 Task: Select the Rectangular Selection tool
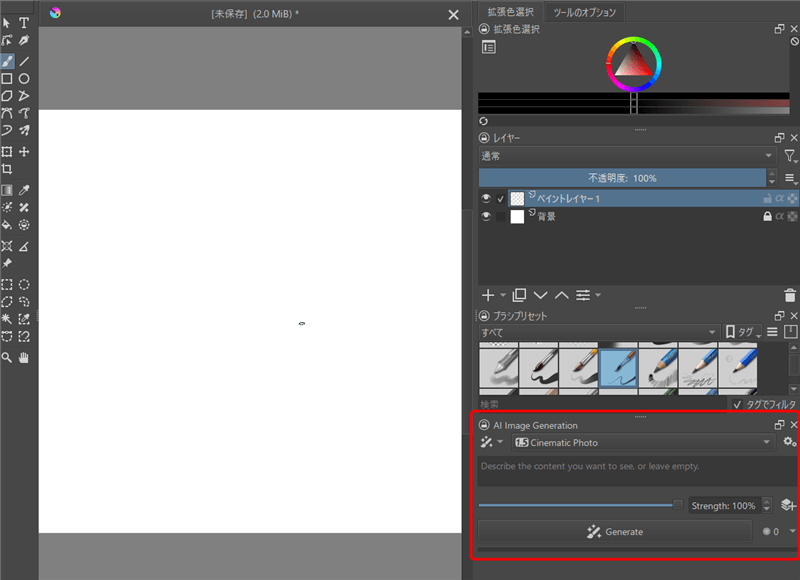click(x=7, y=285)
